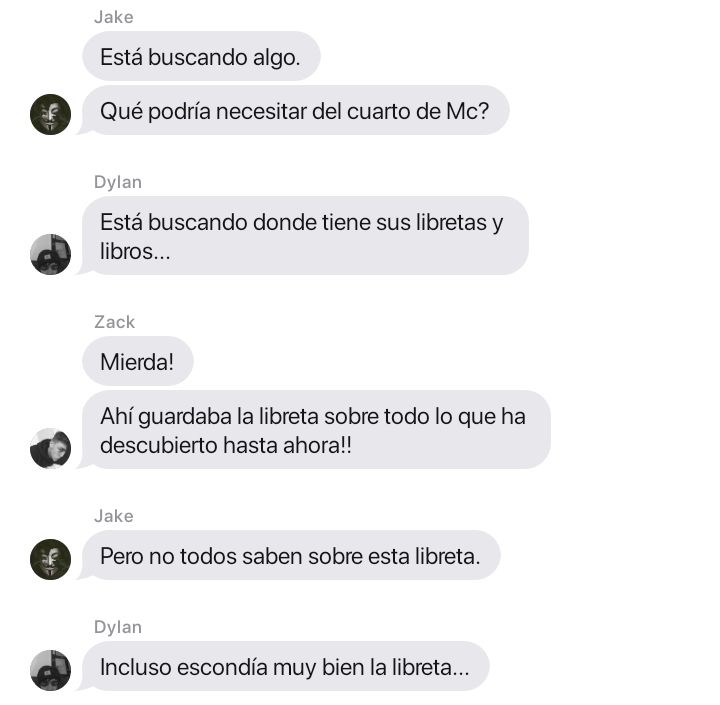Image resolution: width=720 pixels, height=705 pixels.
Task: Tap the second 'Jake' sender name label
Action: point(114,516)
